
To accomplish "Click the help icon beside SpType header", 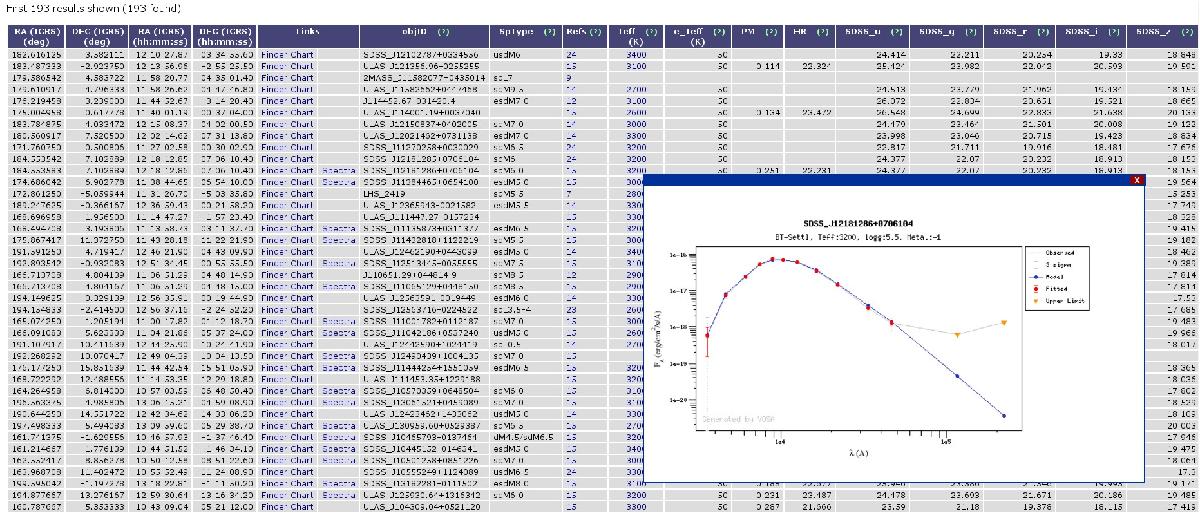I will [548, 32].
